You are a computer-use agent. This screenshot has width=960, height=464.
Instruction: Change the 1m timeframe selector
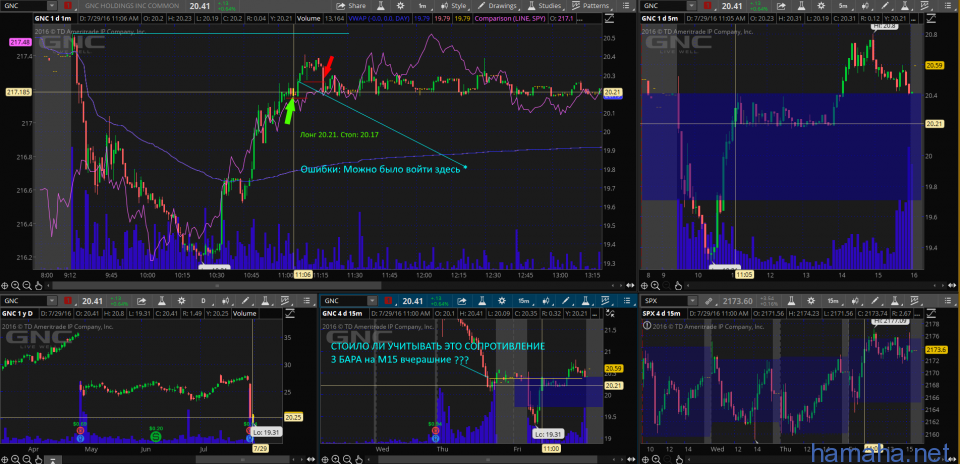tap(423, 6)
